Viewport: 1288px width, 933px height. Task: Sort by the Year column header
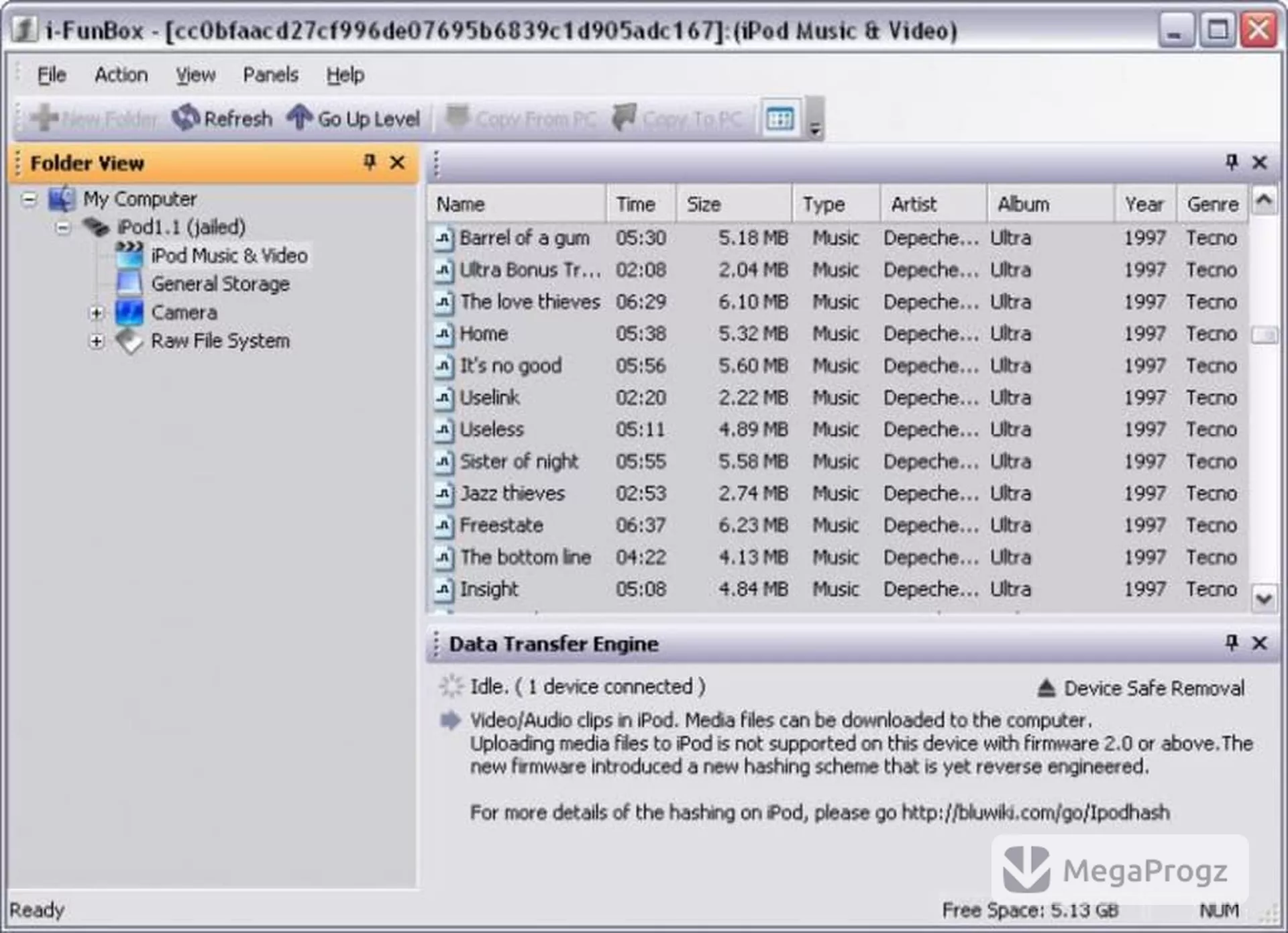(1145, 204)
